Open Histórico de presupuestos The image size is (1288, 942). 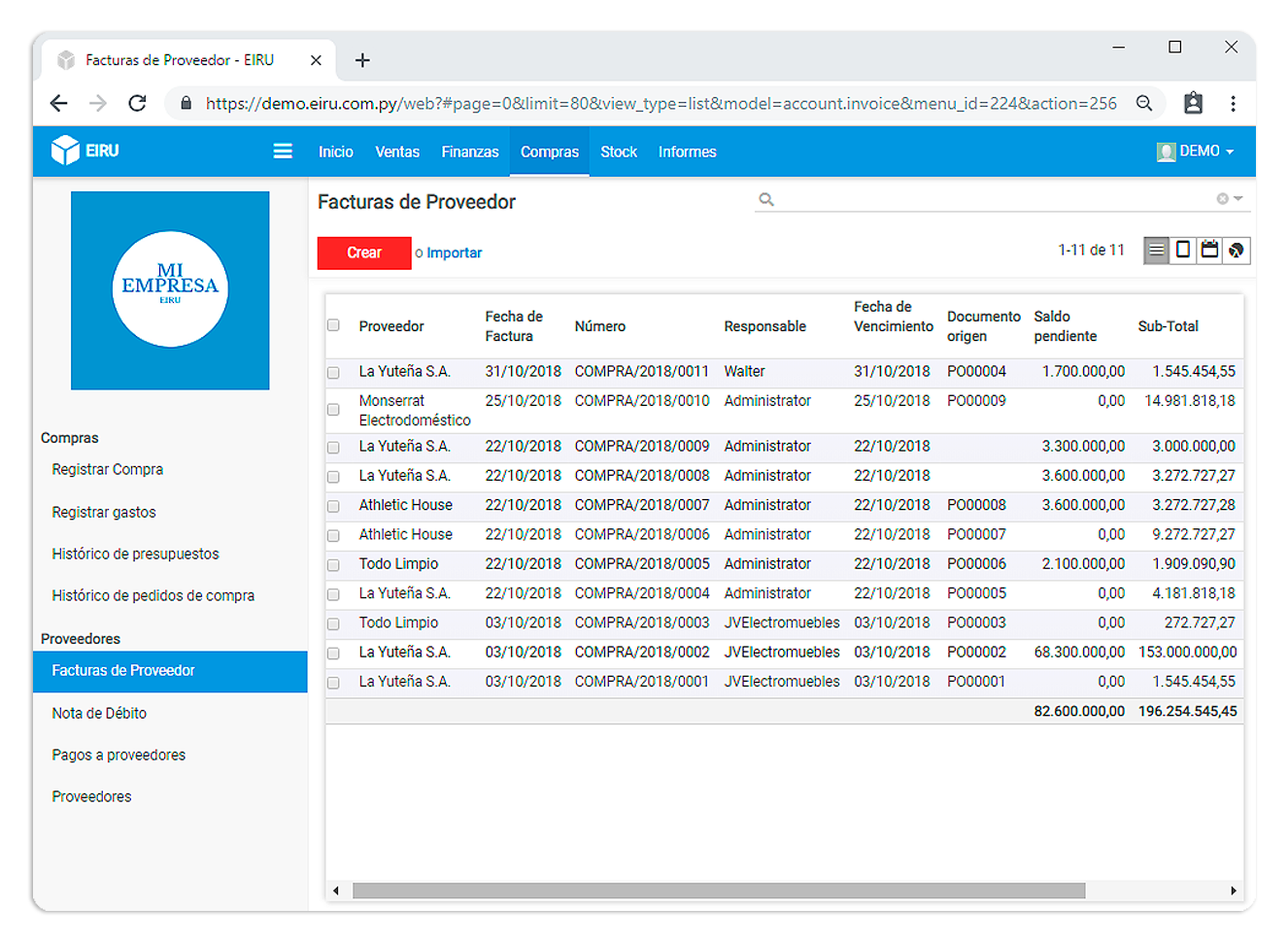pos(135,554)
